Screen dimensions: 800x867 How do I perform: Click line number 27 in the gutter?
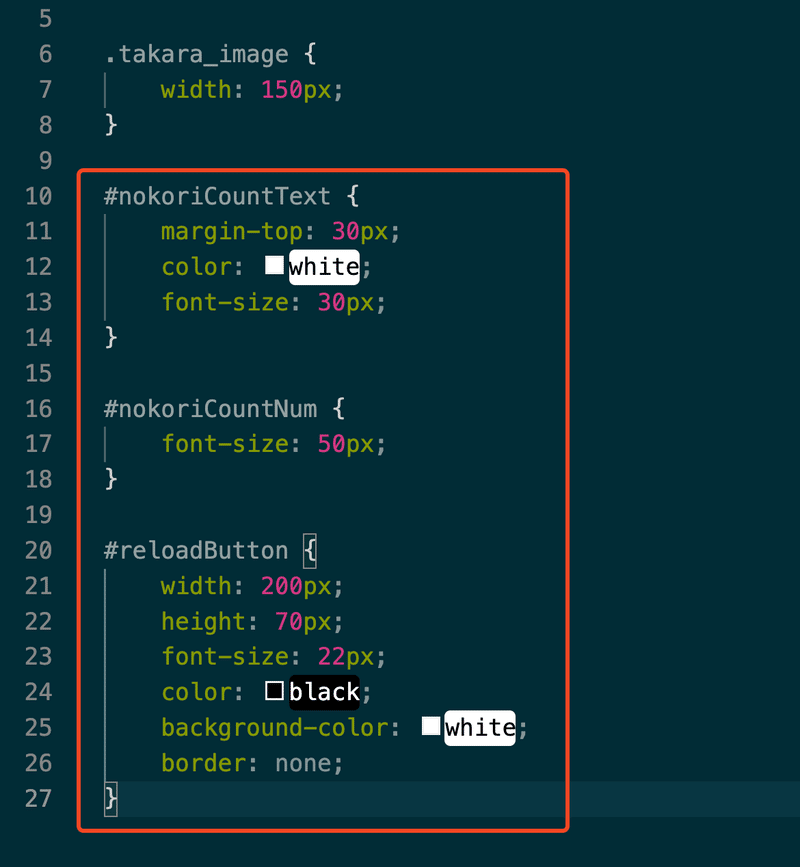click(39, 798)
